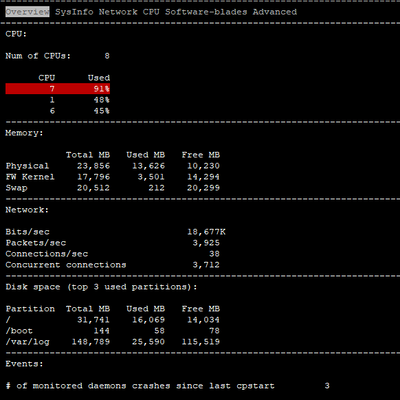Click the Connections/sec line
Viewport: 400px width, 400px height.
click(113, 254)
